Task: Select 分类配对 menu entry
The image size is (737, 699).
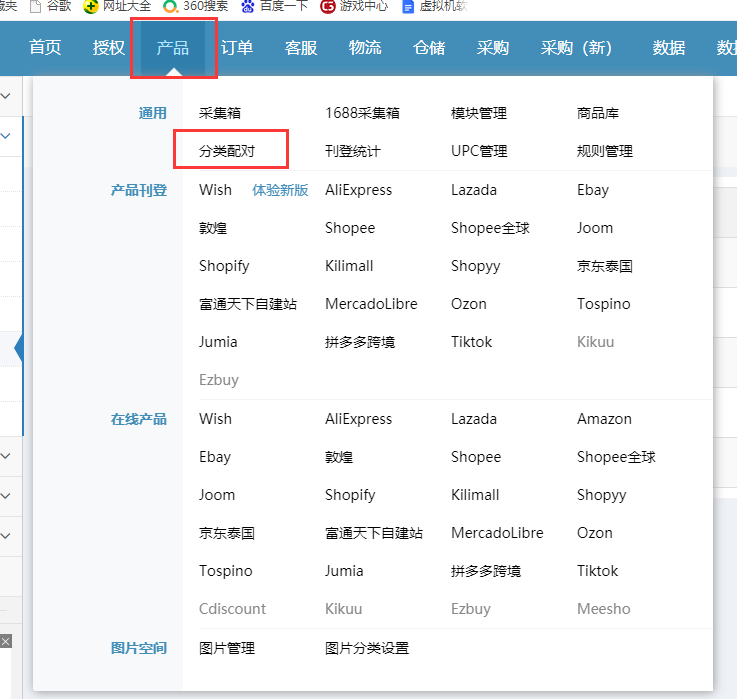Action: 227,151
